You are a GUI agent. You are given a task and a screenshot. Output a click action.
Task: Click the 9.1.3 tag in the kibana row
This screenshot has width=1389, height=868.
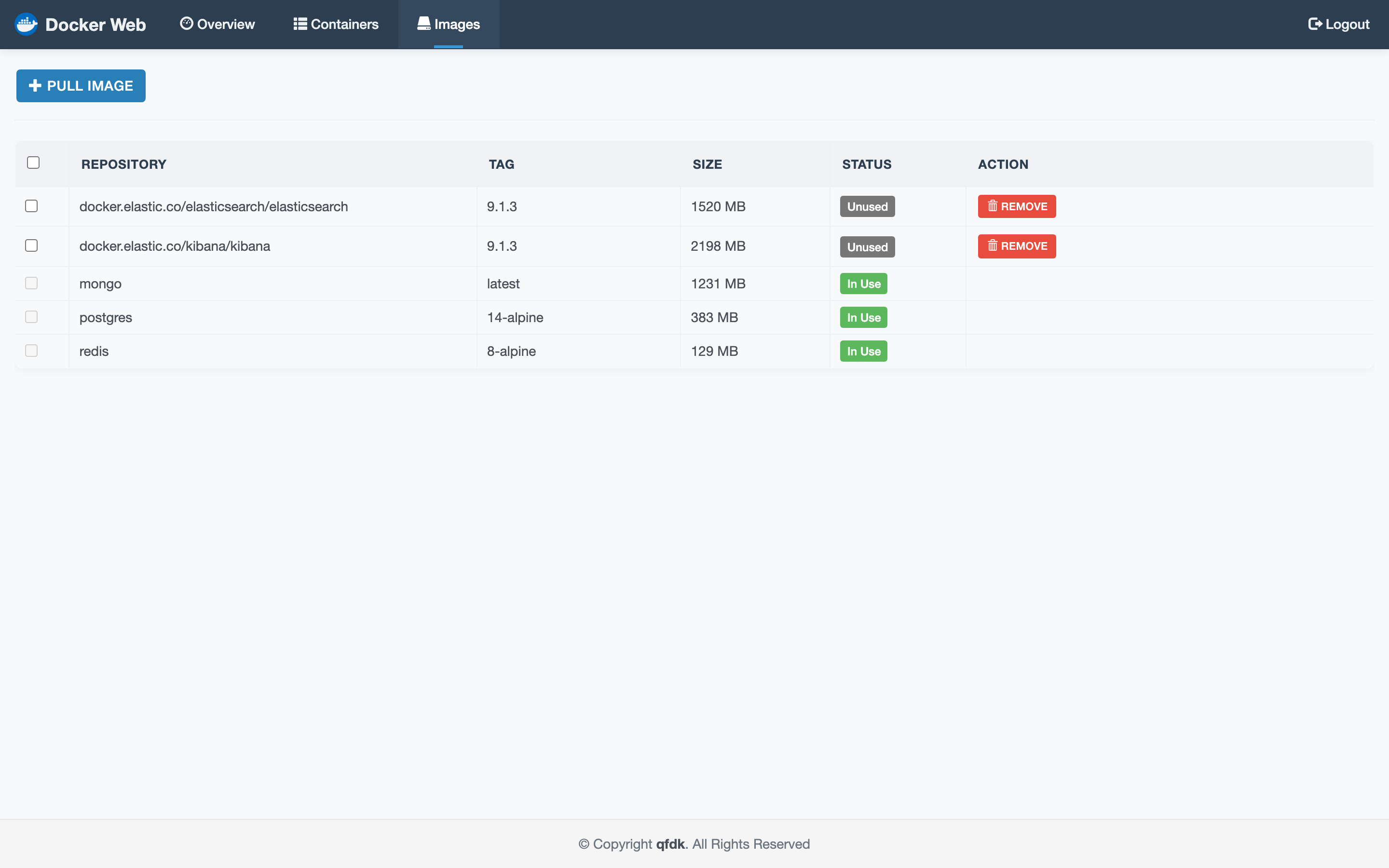pos(502,246)
